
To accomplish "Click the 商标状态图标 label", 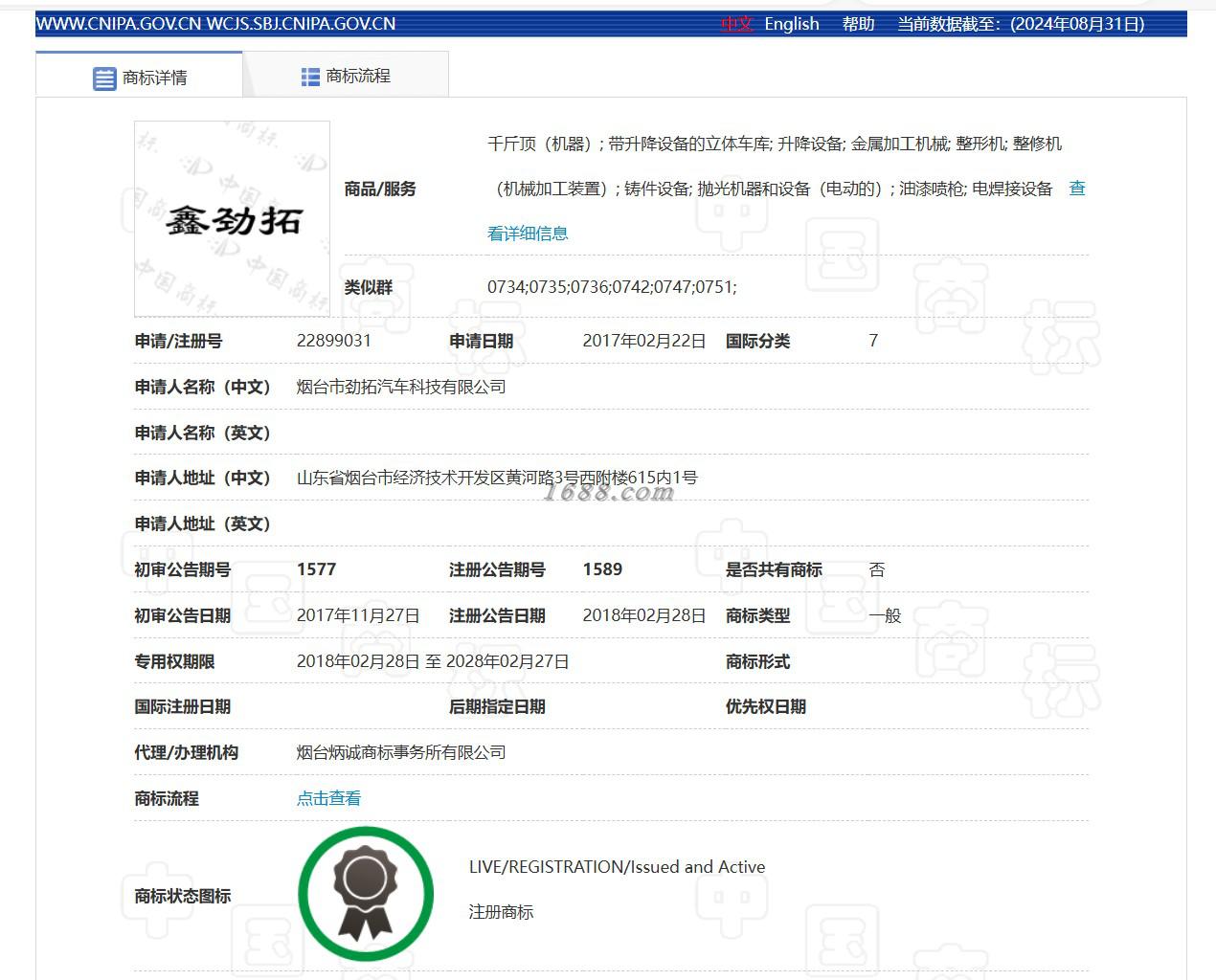I will click(x=183, y=896).
